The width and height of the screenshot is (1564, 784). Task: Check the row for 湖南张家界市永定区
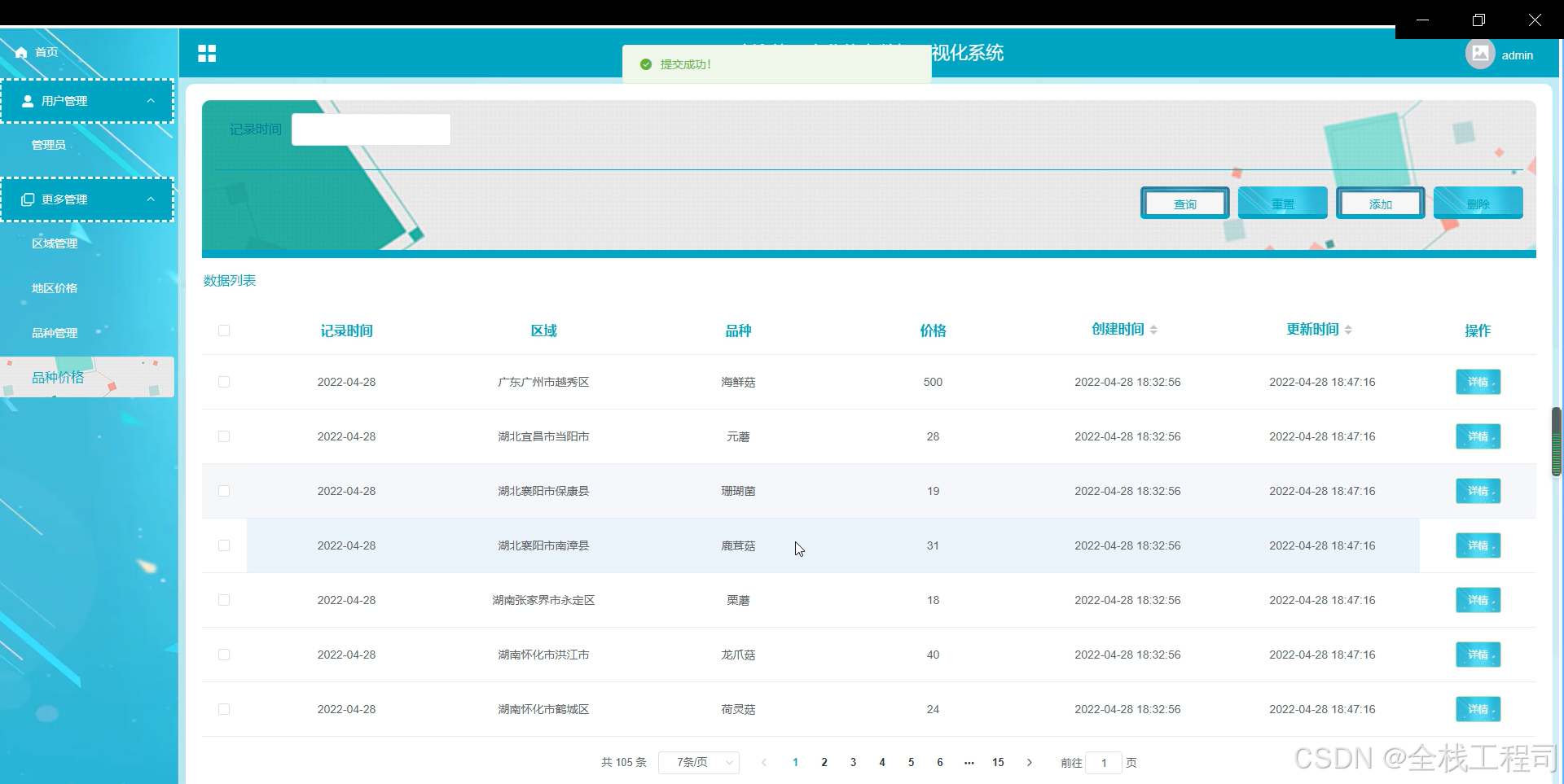pos(224,600)
